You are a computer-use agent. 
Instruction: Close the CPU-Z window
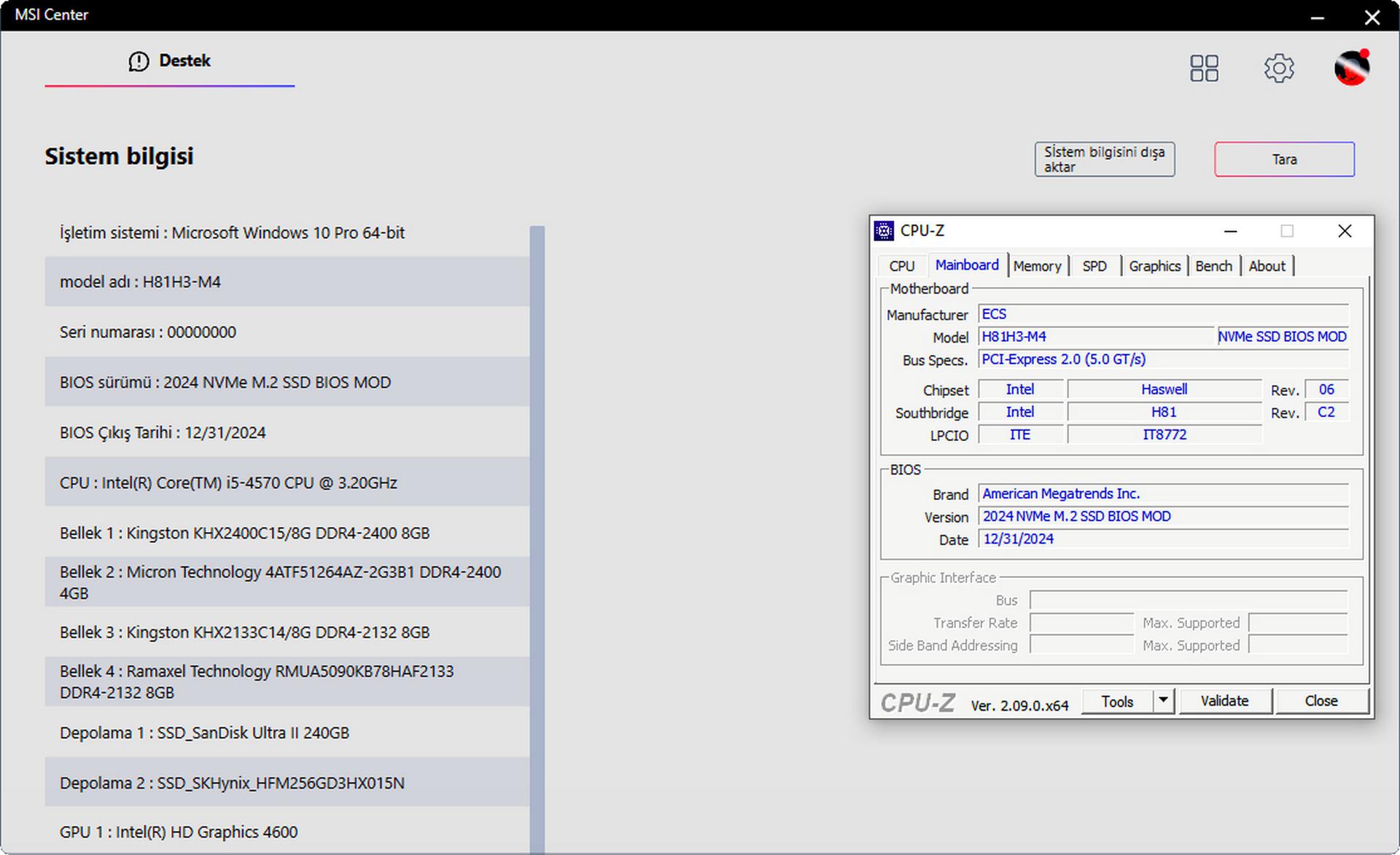click(1345, 231)
